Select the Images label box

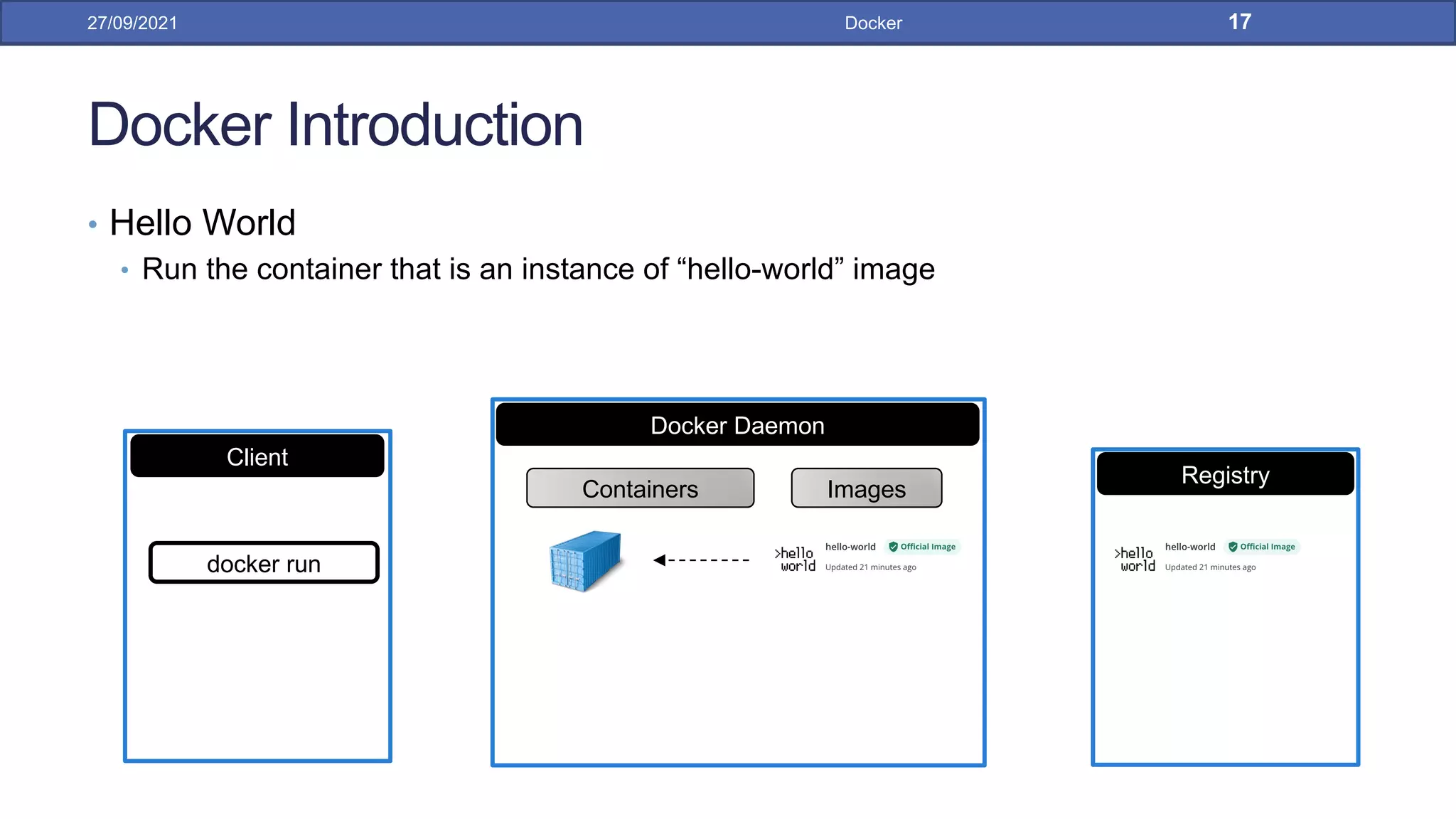866,488
